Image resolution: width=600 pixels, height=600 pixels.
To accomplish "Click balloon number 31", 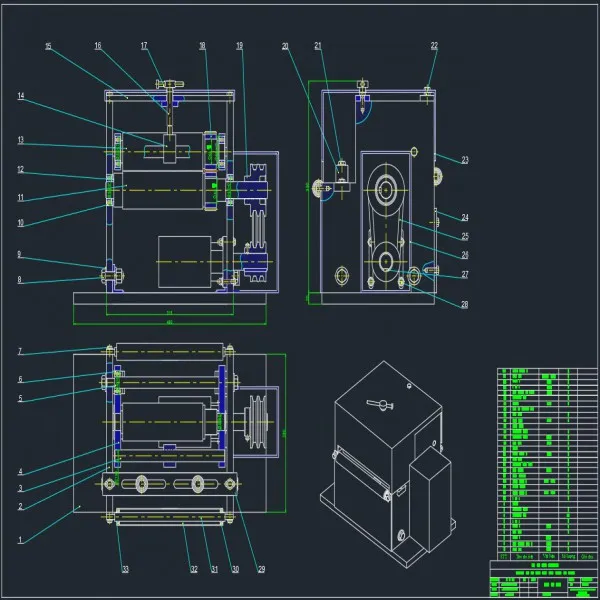I will tap(214, 569).
